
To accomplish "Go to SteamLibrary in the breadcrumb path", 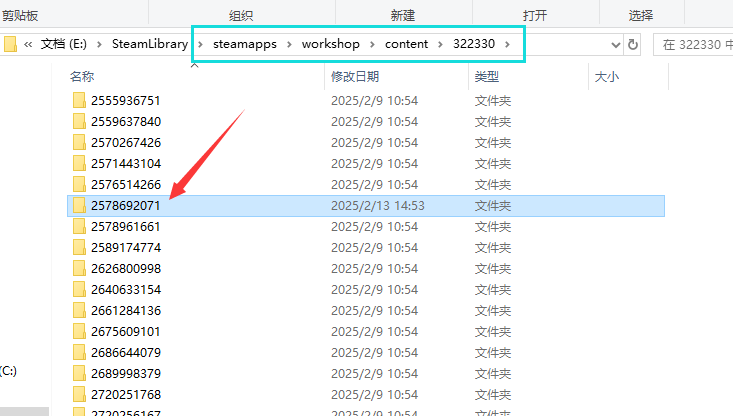I will tap(153, 45).
